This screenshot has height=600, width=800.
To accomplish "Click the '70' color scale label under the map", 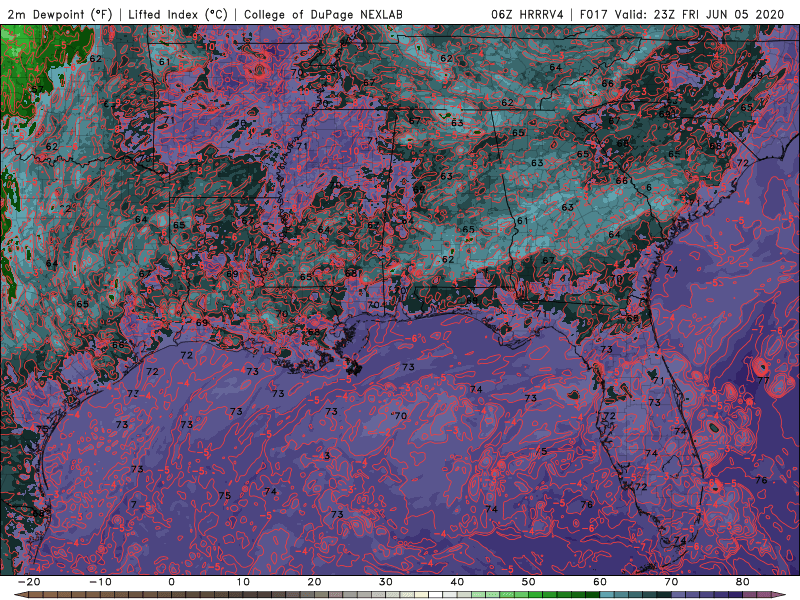I will (x=671, y=582).
